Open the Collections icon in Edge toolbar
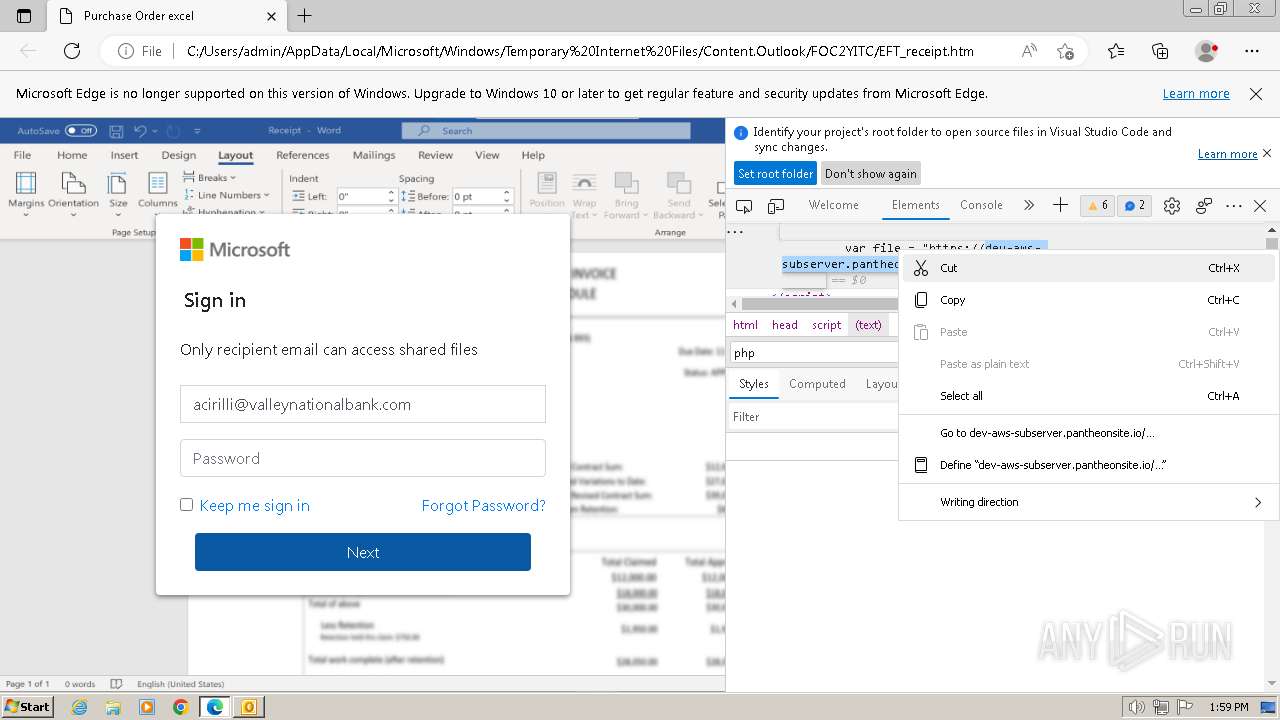Screen dimensions: 1280x720 coord(1160,51)
